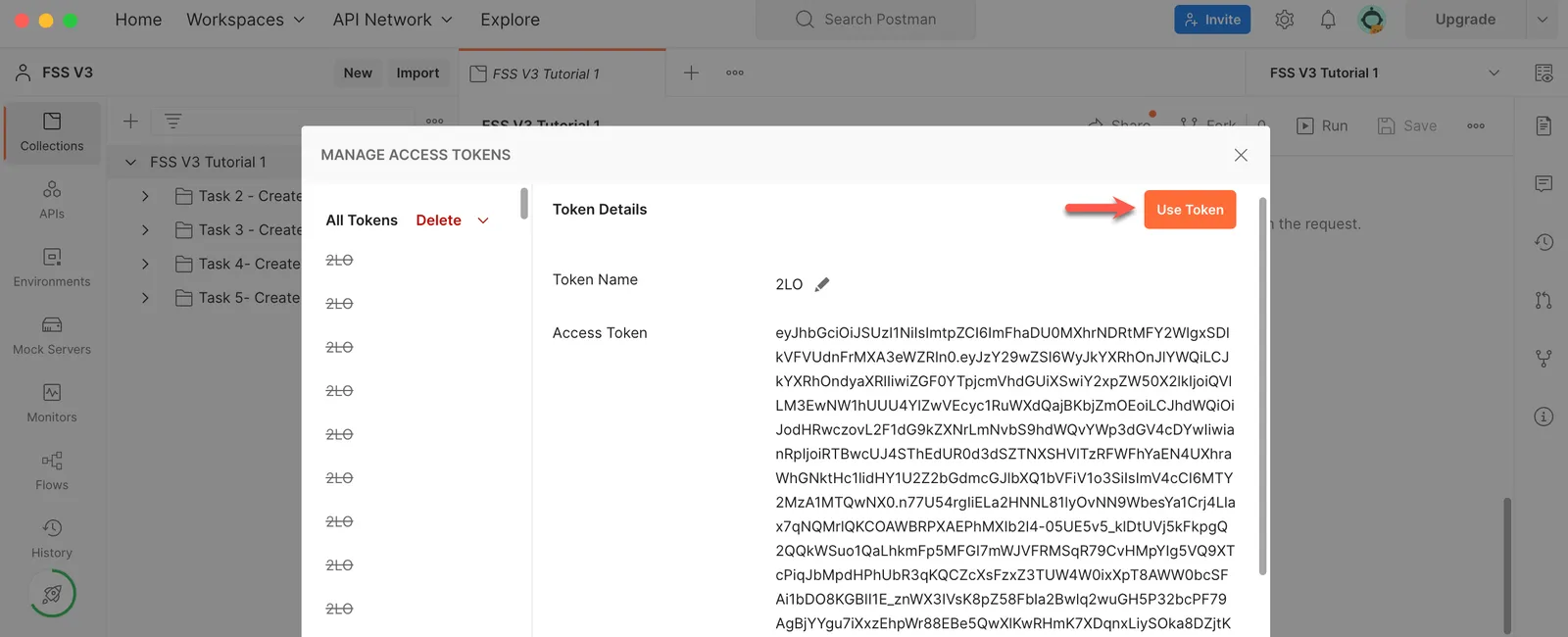Open the forks icon in right sidebar
The height and width of the screenshot is (637, 1568).
(1543, 359)
